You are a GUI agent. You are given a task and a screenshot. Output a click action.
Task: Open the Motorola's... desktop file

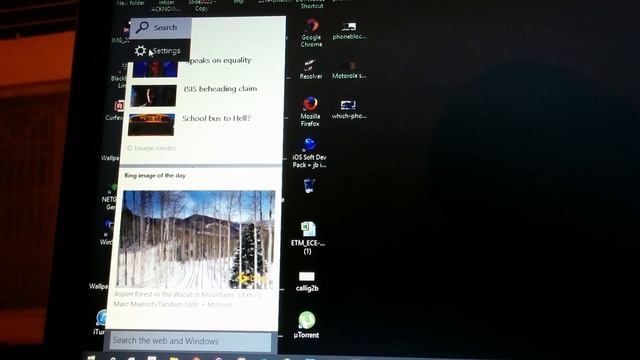click(x=349, y=70)
